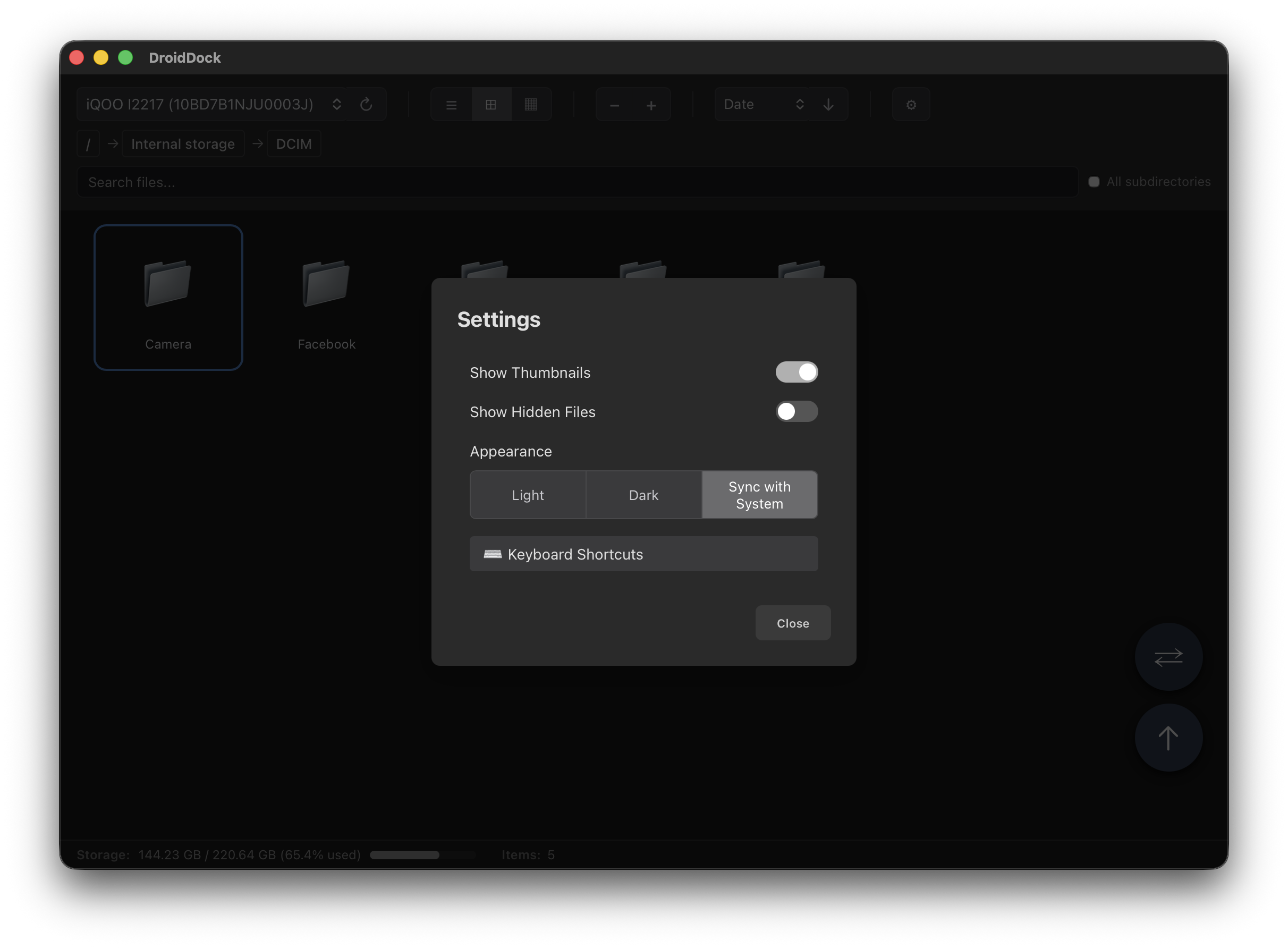Open the device selector dropdown
The height and width of the screenshot is (948, 1288).
click(x=213, y=105)
